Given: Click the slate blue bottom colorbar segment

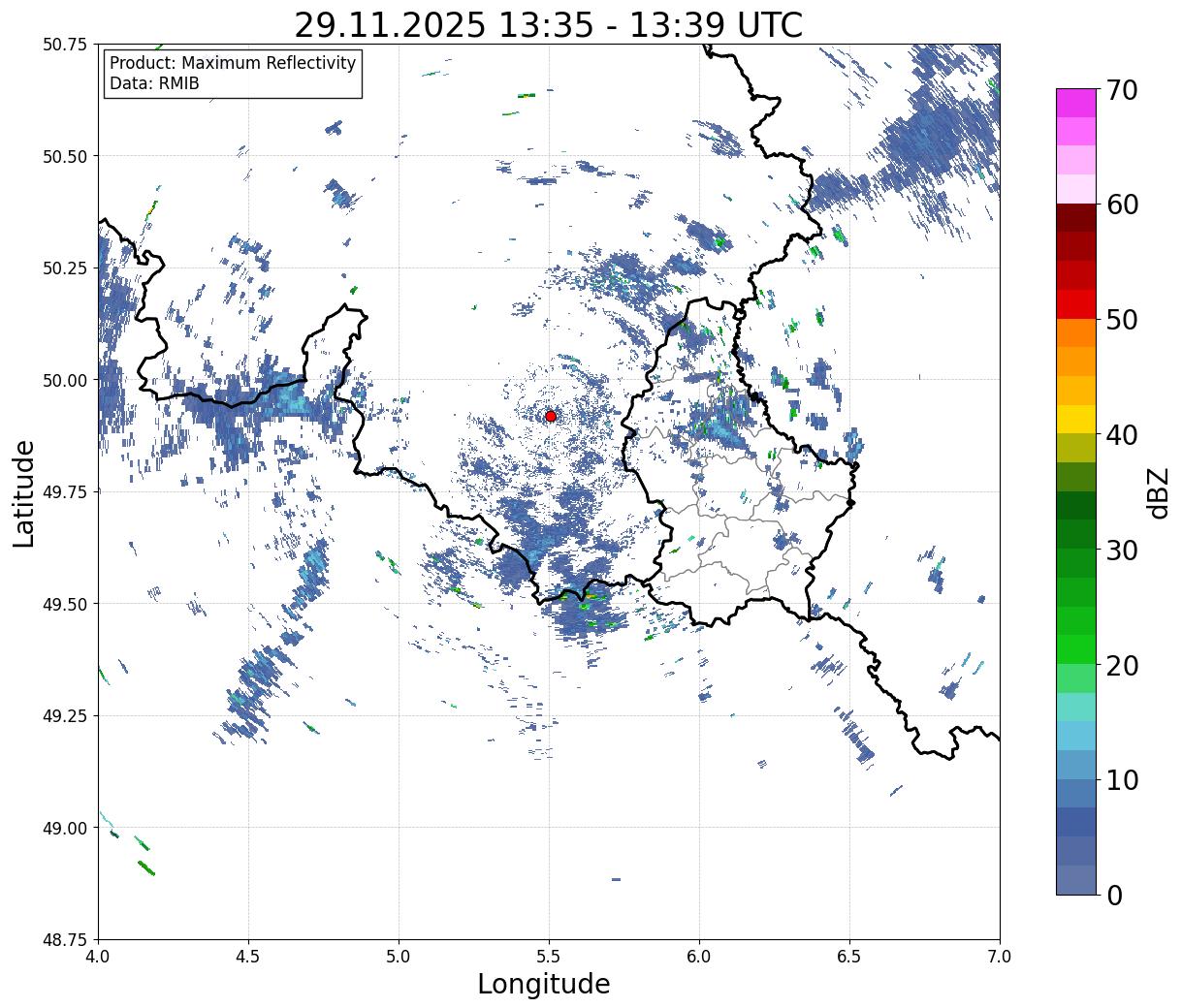Looking at the screenshot, I should pos(1076,879).
